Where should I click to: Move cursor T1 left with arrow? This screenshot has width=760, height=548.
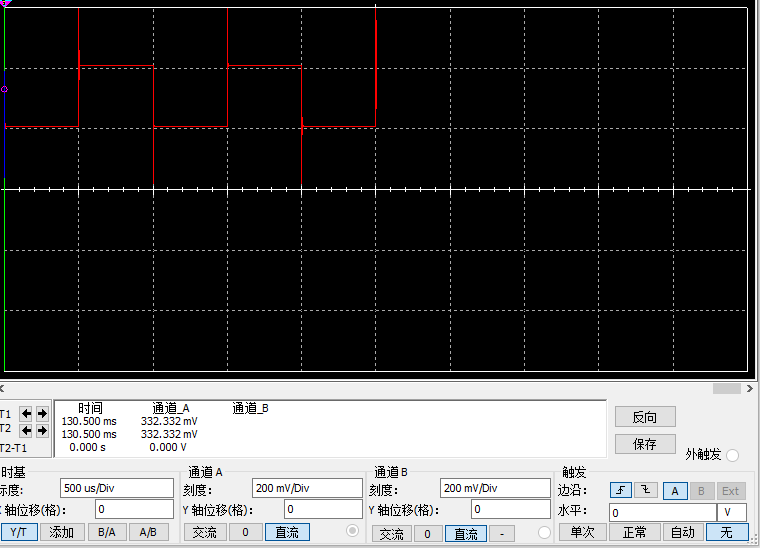[x=26, y=414]
